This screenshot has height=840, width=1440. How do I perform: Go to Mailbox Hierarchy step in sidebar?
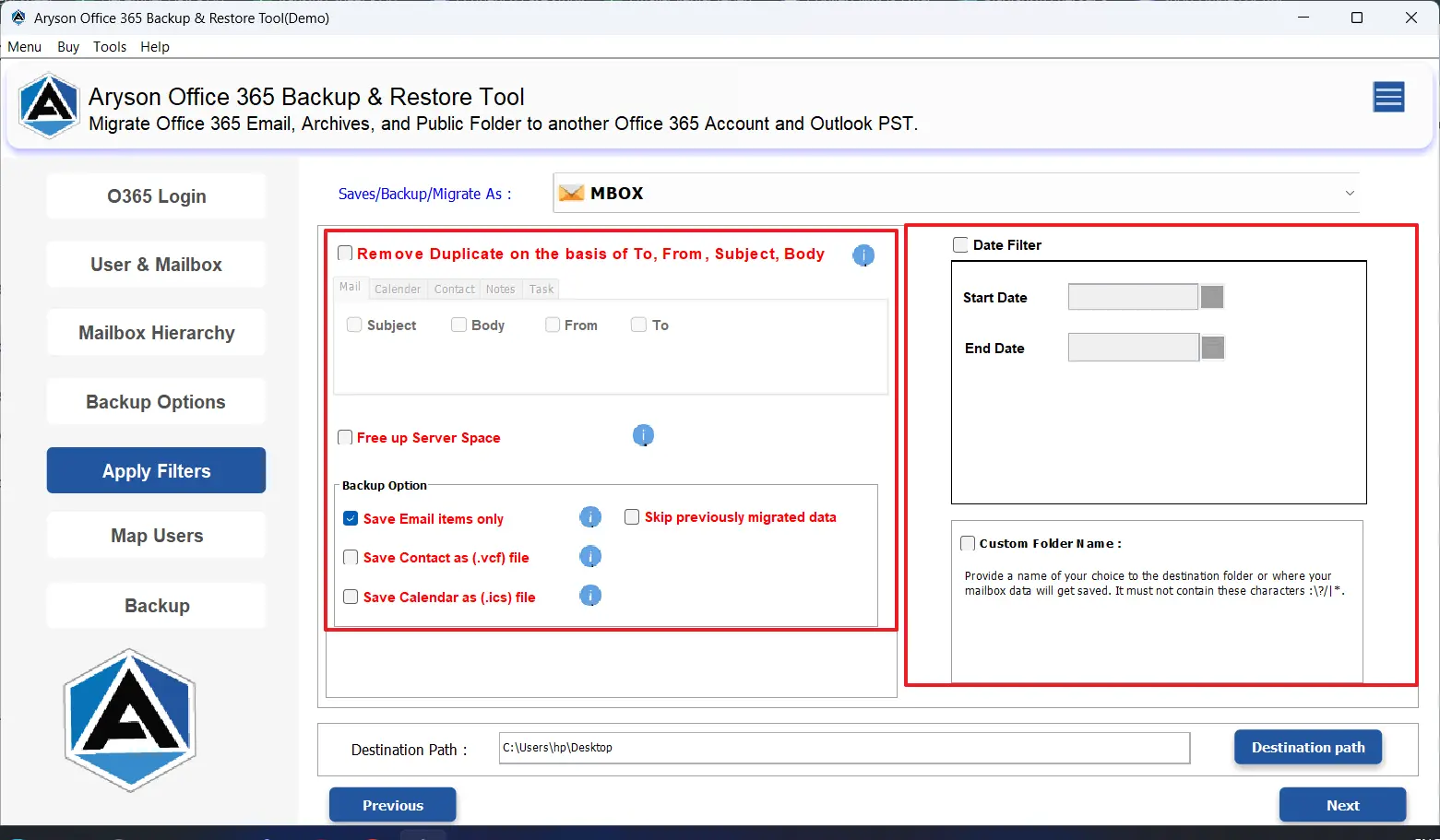156,333
